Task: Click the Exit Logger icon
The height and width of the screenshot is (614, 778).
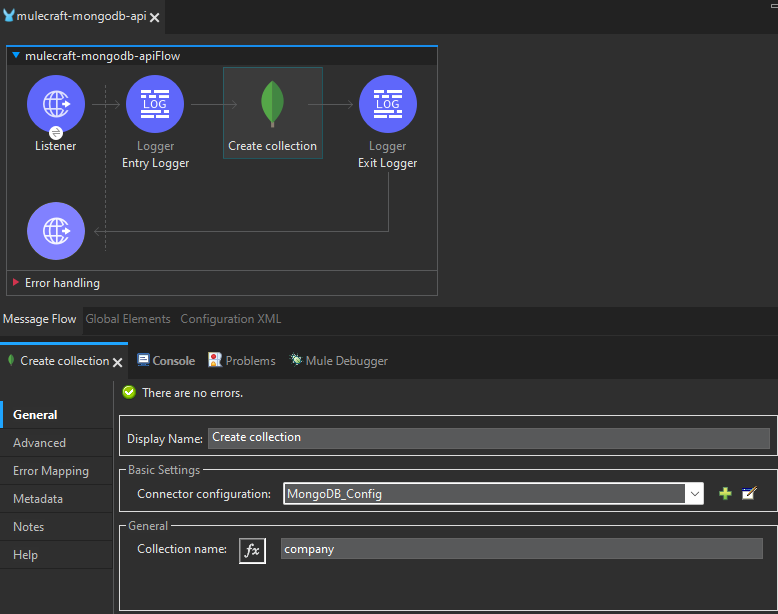Action: [387, 104]
